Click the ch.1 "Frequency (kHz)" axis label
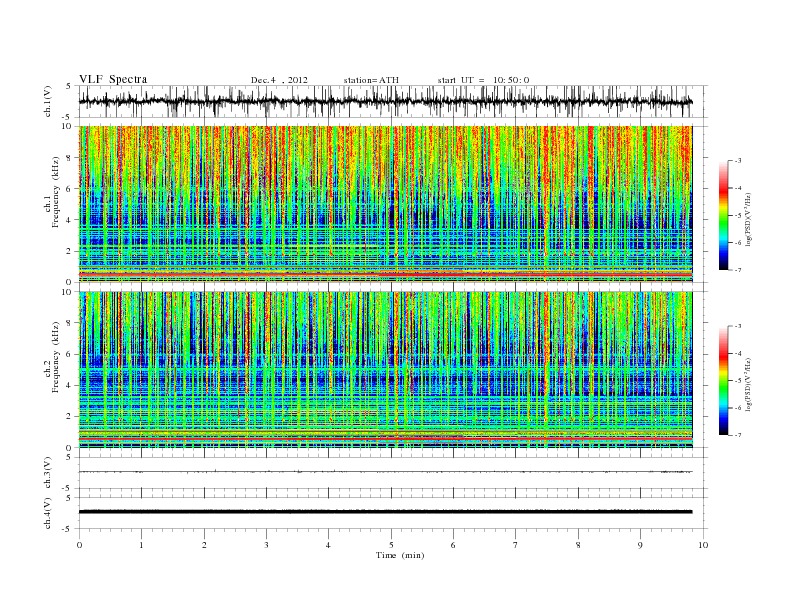 click(55, 192)
